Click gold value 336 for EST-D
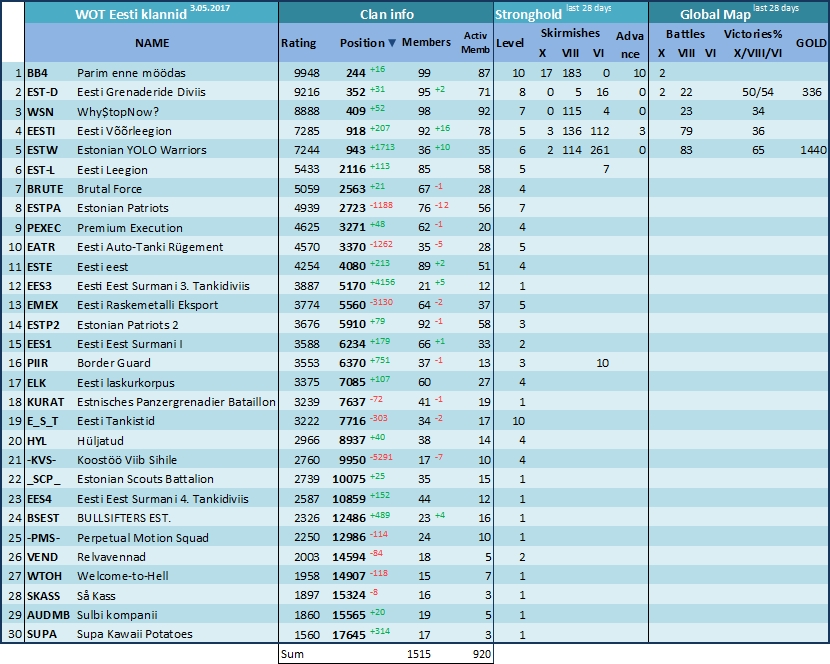 (811, 92)
